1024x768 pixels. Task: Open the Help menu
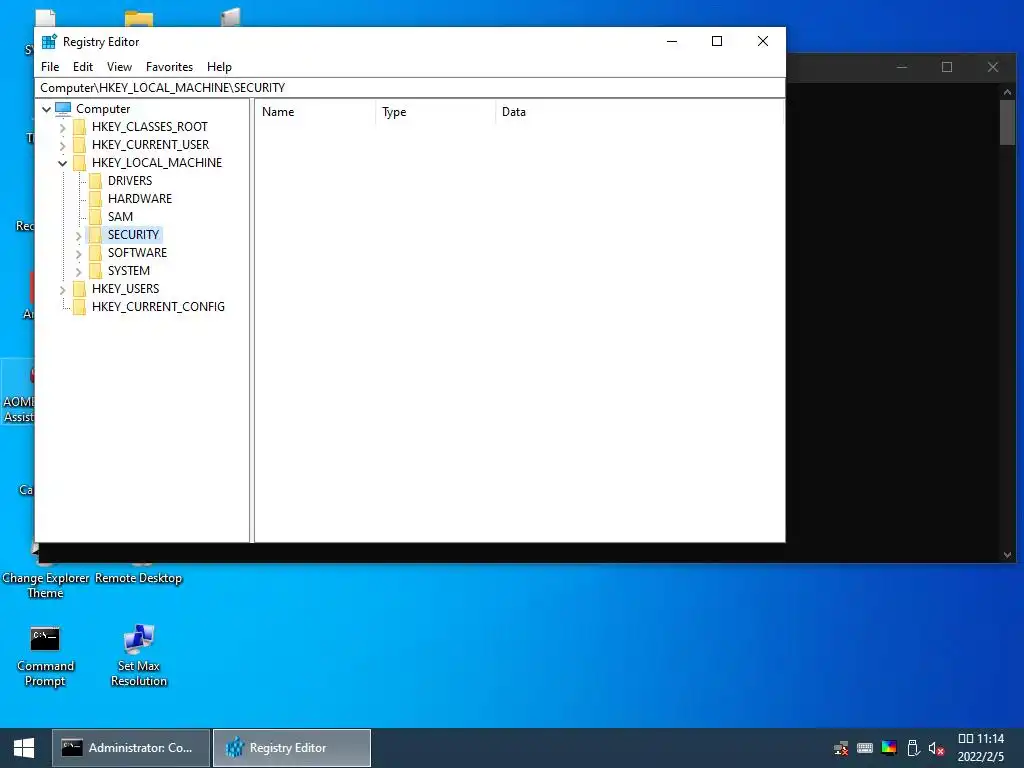(219, 67)
